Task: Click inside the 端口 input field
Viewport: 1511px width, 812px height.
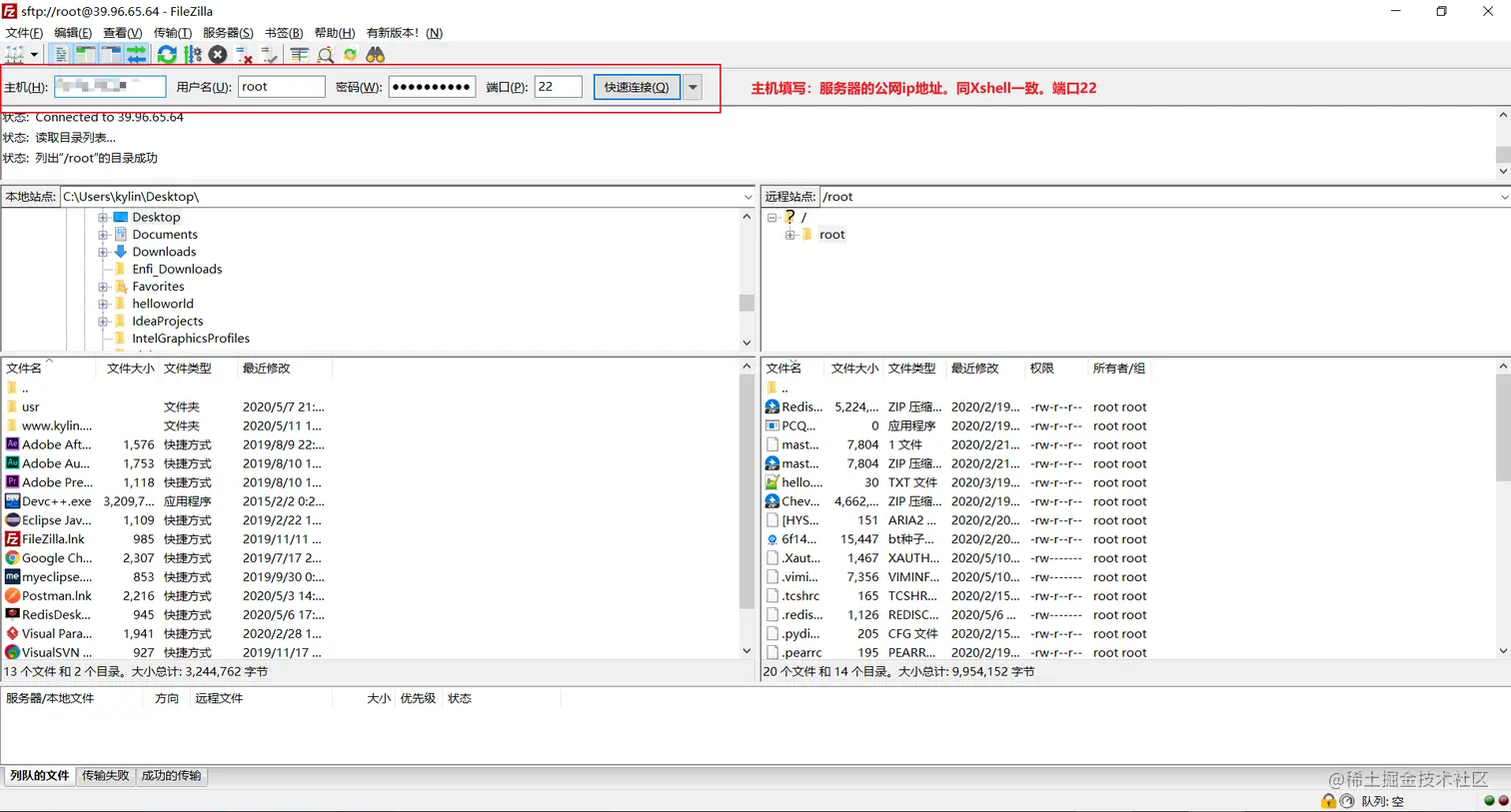Action: 558,87
